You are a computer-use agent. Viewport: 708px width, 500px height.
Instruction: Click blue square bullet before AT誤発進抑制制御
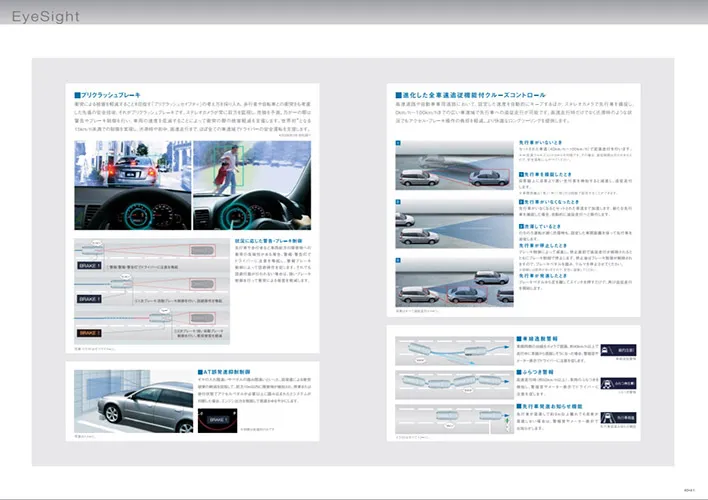click(200, 372)
